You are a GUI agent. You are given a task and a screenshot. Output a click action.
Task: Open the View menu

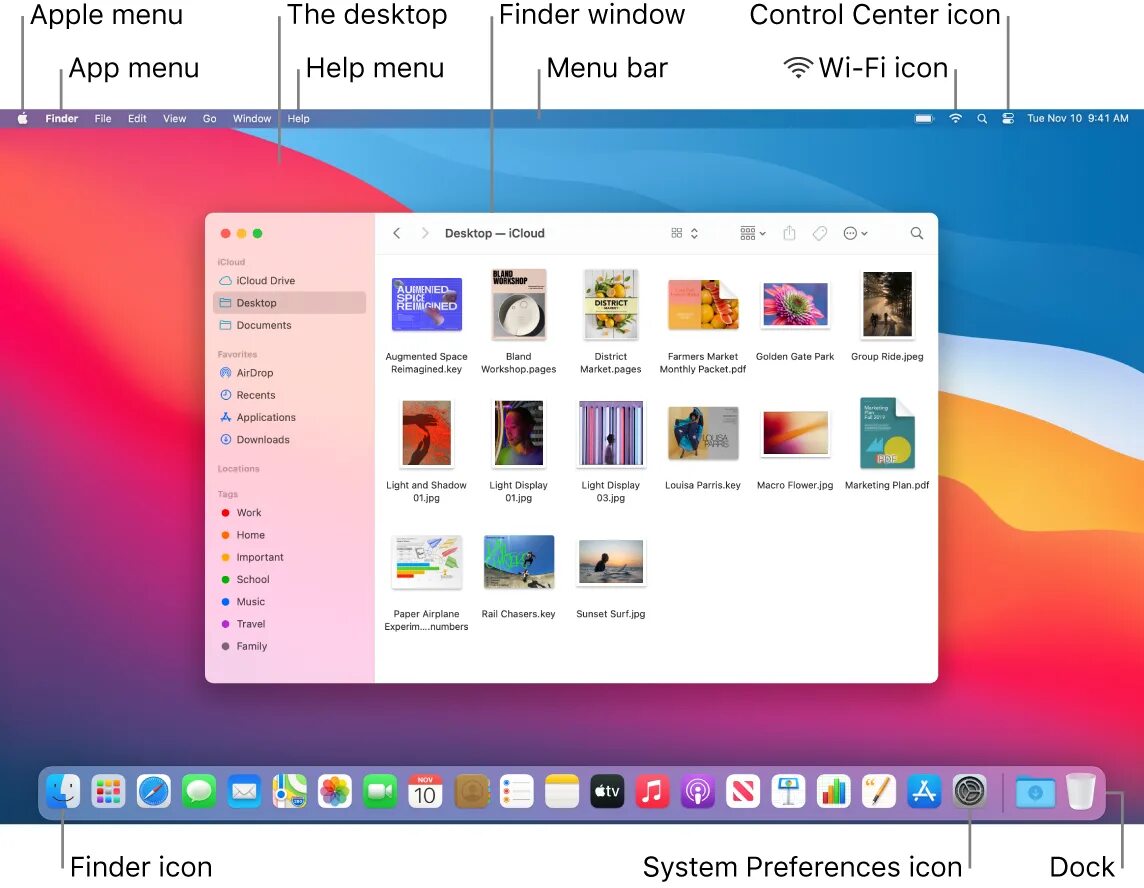point(174,118)
